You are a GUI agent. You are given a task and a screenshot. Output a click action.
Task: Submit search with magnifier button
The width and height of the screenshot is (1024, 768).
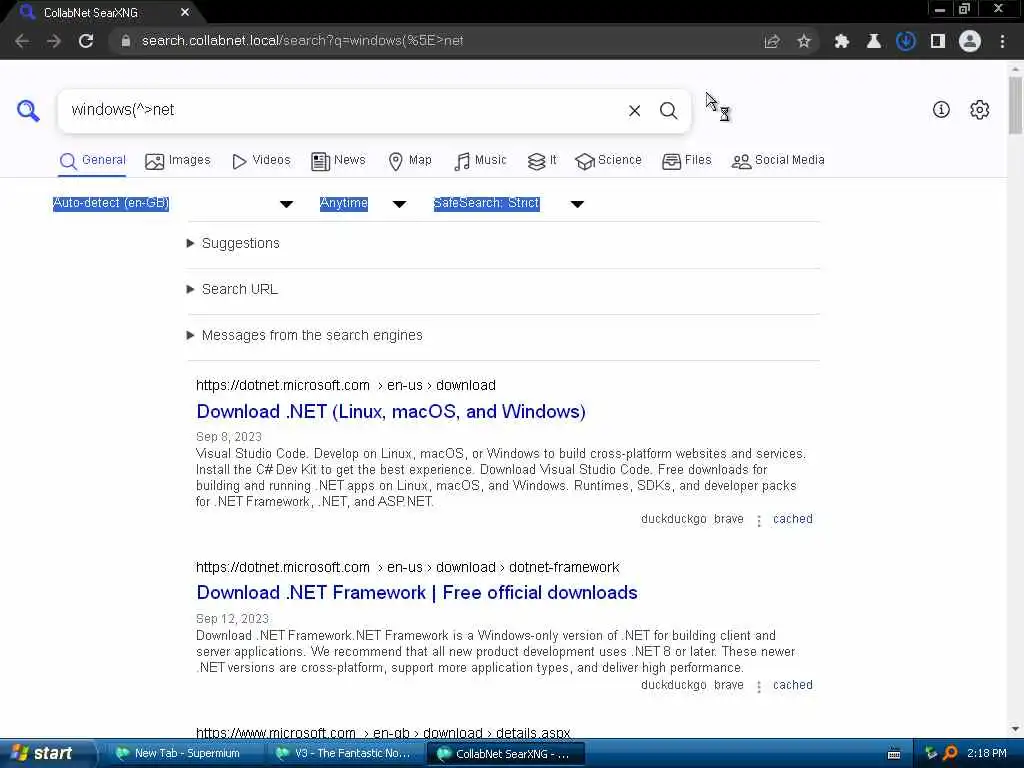coord(668,110)
